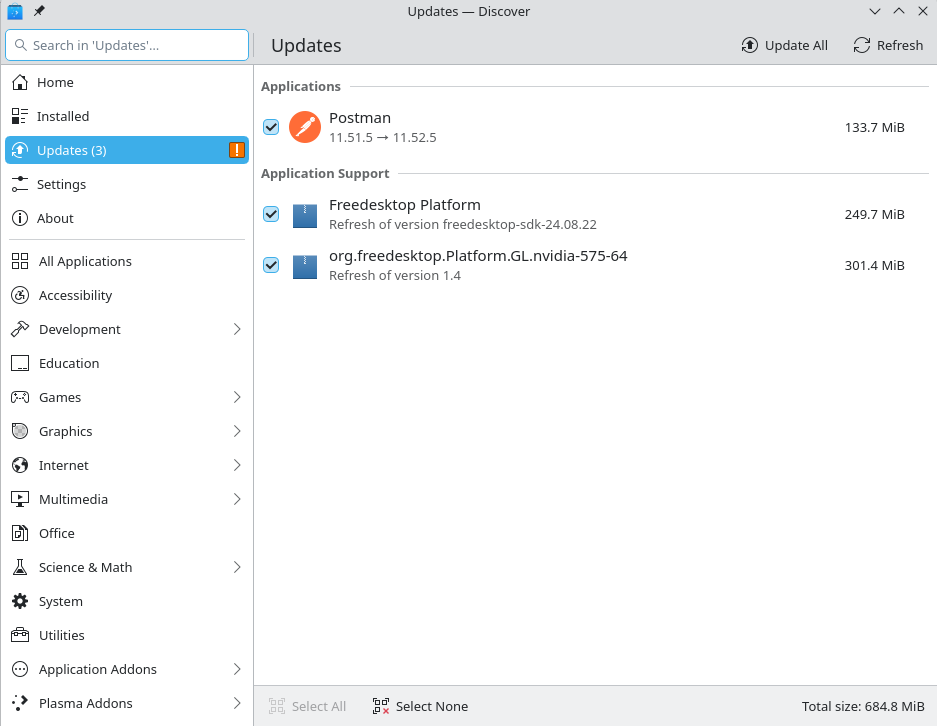Click the Accessibility category icon
The image size is (940, 726).
tap(20, 295)
